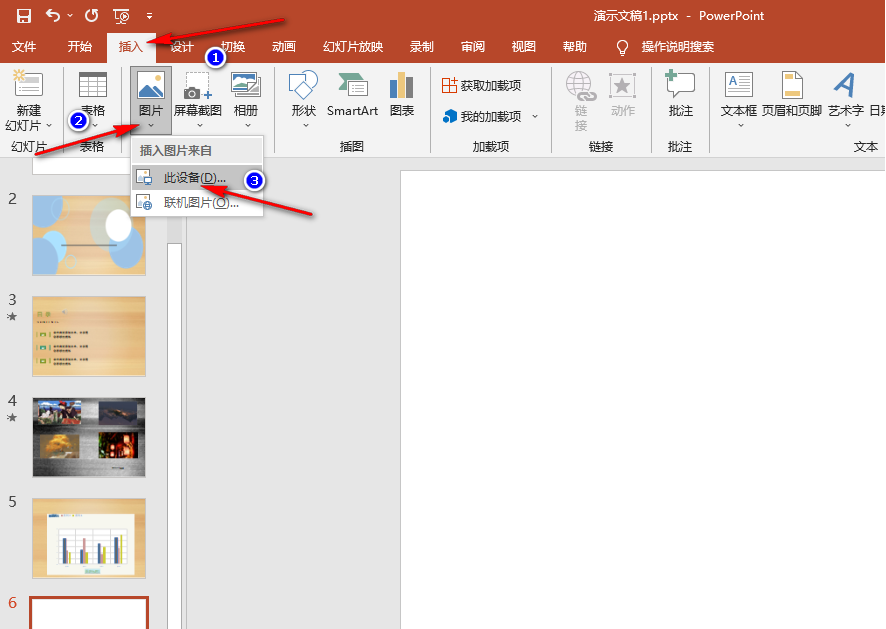
Task: Open the Customize Quick Access Toolbar arrow
Action: coord(149,17)
